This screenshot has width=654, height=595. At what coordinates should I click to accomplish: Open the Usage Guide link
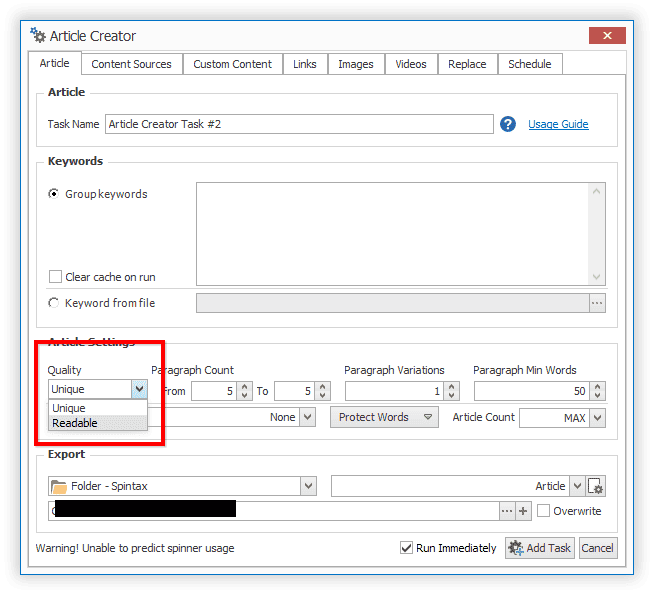558,124
